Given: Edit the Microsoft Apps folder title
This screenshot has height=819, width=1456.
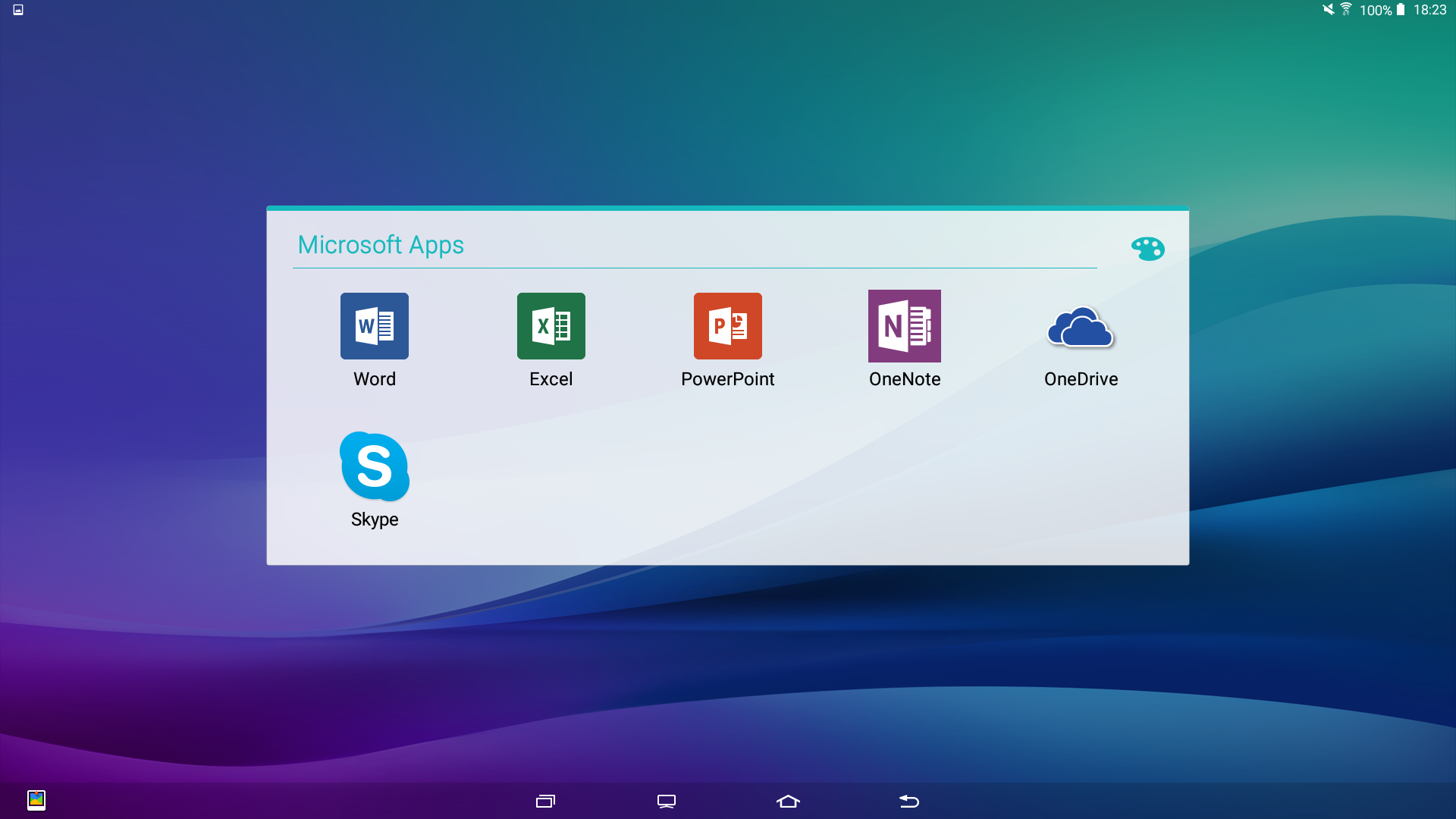Looking at the screenshot, I should click(x=381, y=245).
